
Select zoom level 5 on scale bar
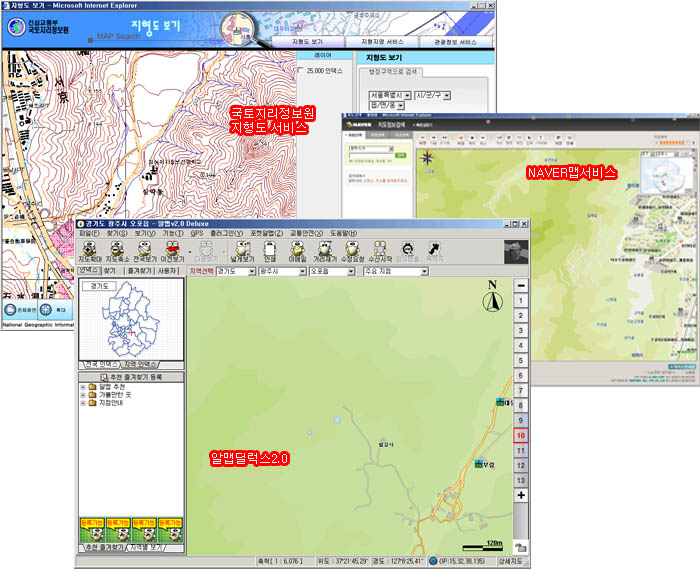520,360
